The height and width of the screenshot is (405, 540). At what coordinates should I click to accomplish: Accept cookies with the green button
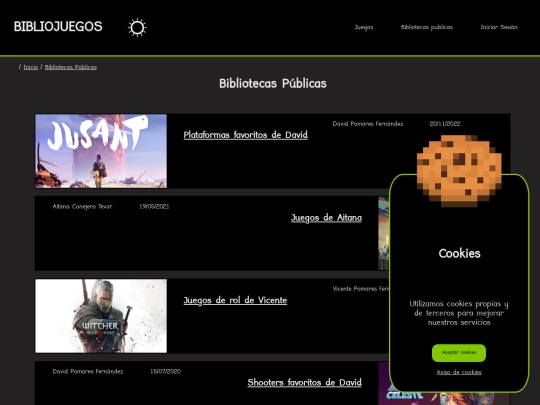click(459, 353)
